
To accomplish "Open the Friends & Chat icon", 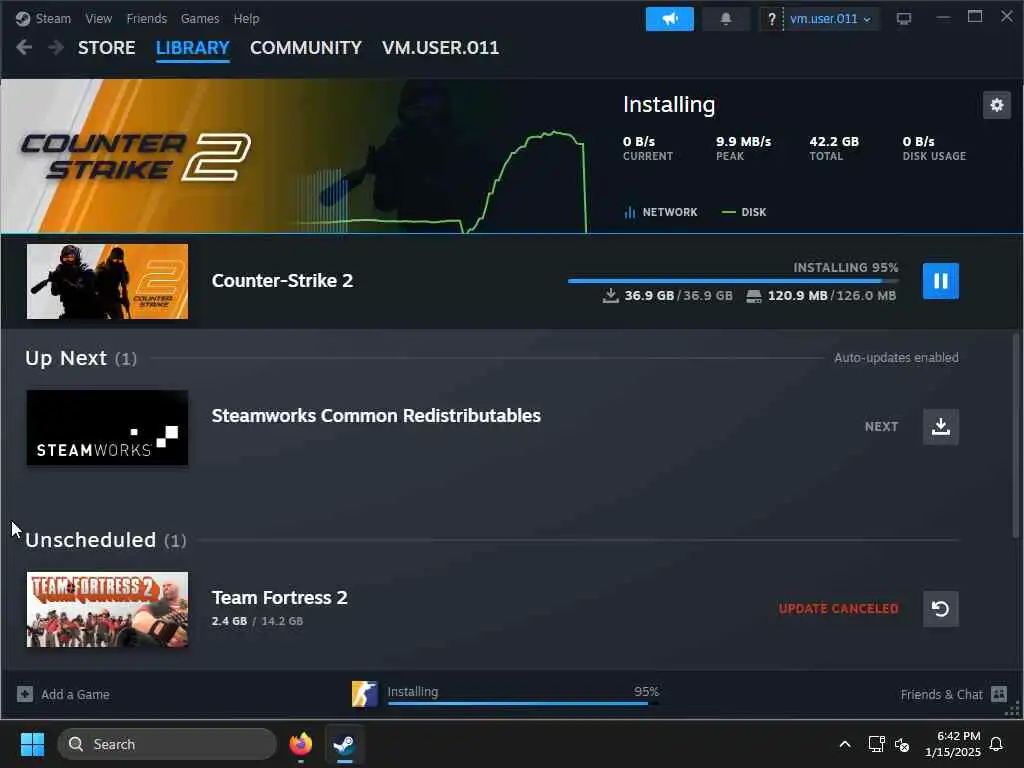I will [x=999, y=694].
